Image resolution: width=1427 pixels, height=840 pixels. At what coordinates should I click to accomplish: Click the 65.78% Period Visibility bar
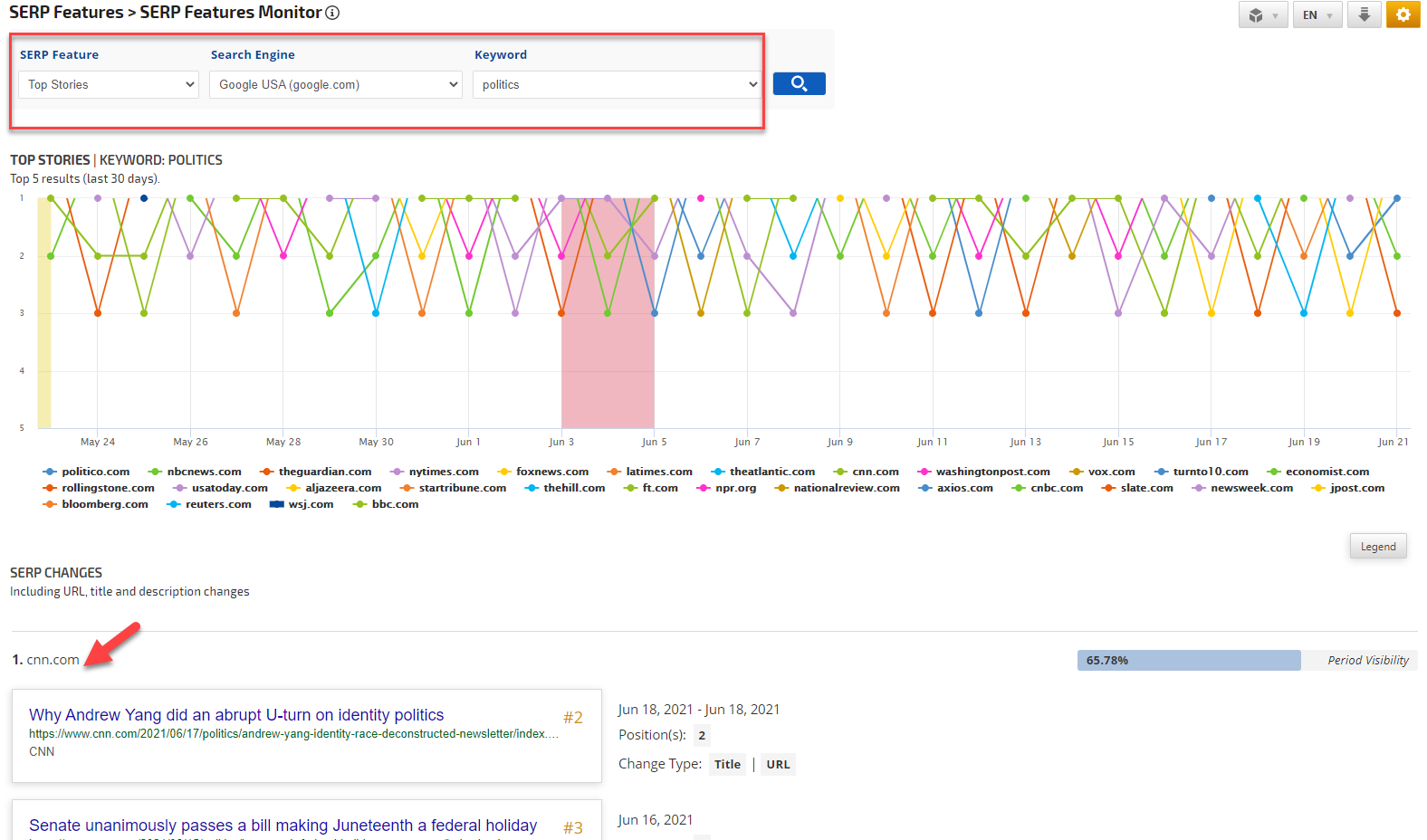[x=1188, y=660]
